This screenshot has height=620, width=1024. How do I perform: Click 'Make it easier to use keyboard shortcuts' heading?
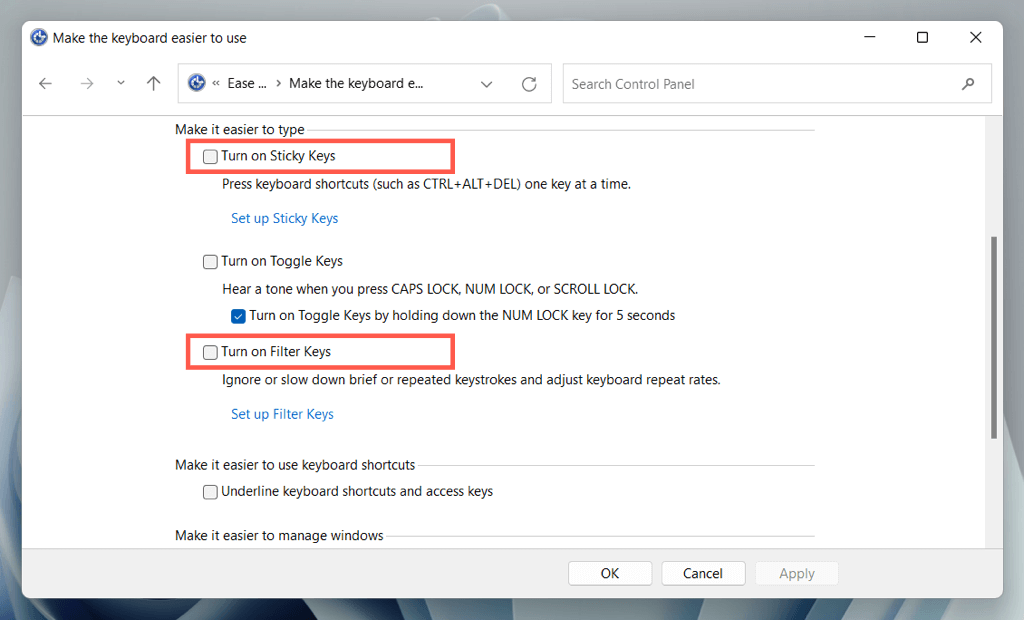click(x=295, y=465)
